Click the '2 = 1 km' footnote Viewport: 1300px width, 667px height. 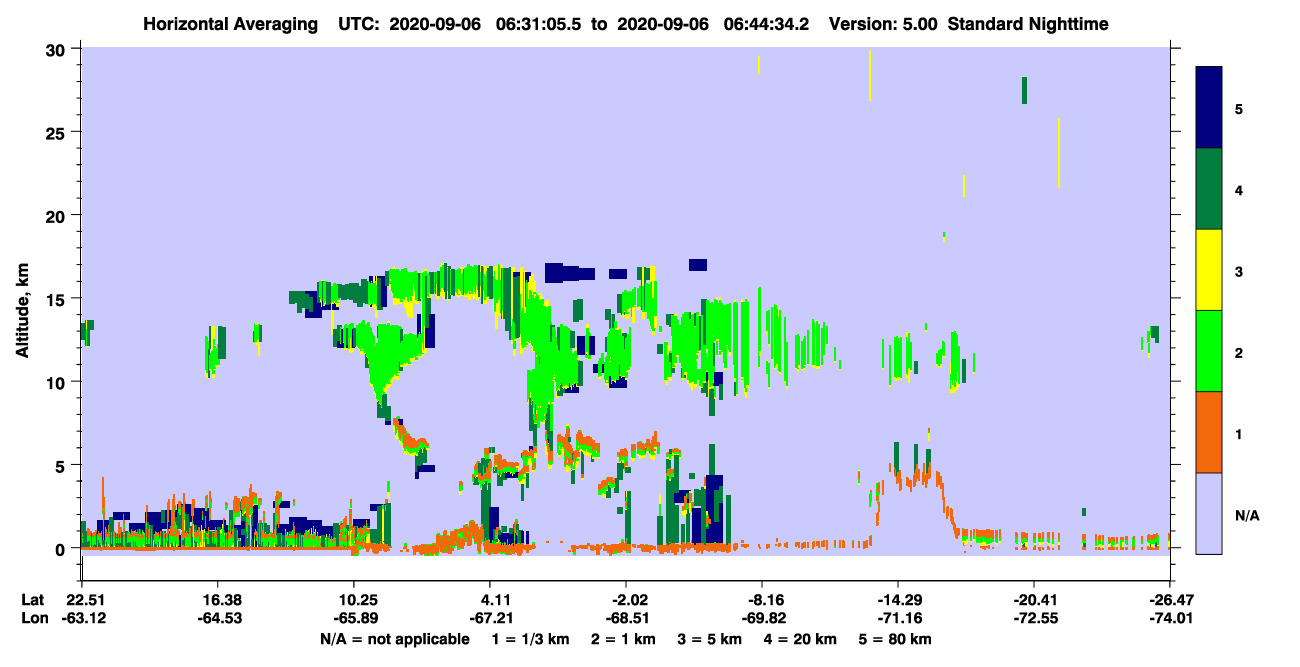click(x=624, y=639)
